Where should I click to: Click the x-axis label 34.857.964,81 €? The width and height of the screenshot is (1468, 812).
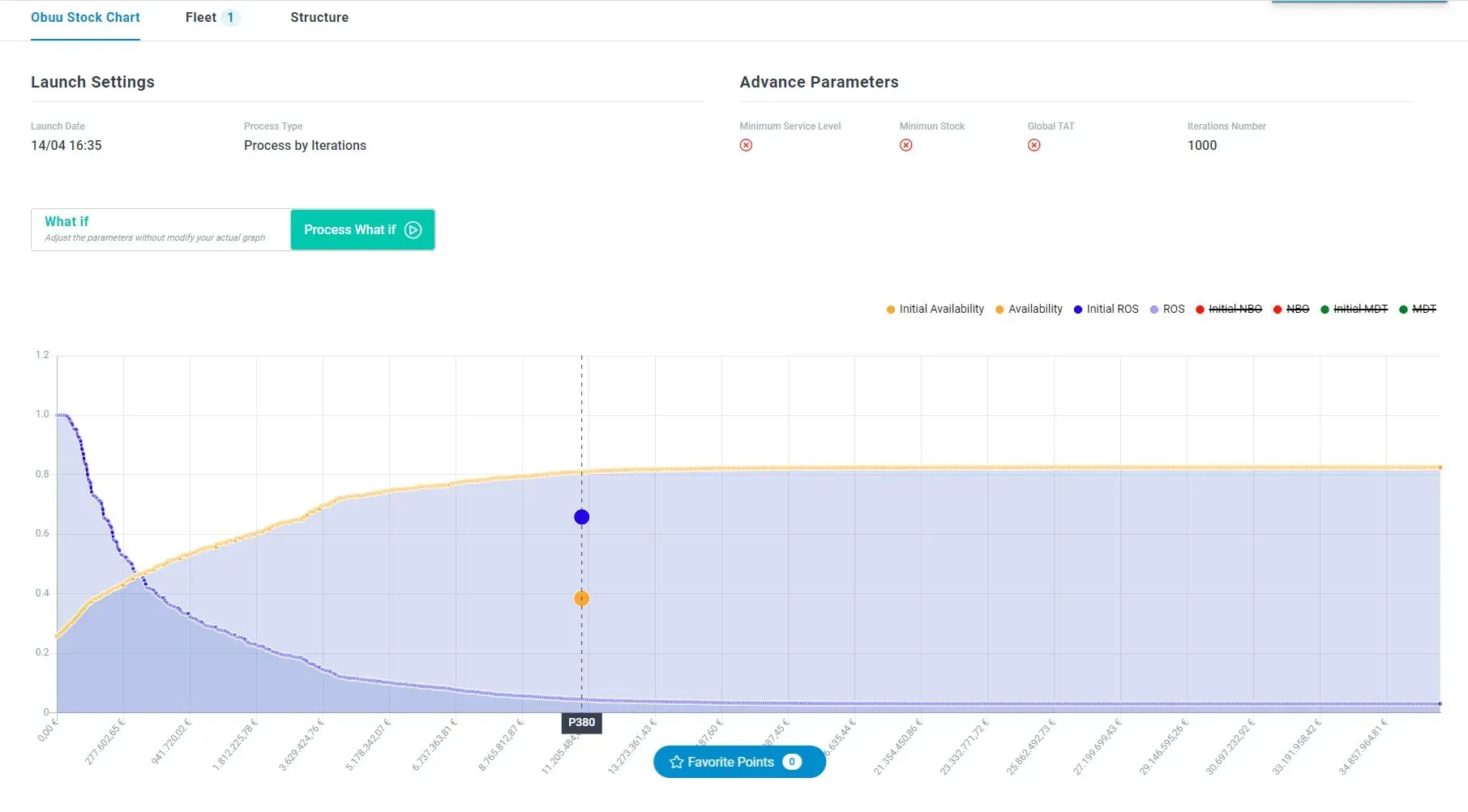click(x=1363, y=746)
